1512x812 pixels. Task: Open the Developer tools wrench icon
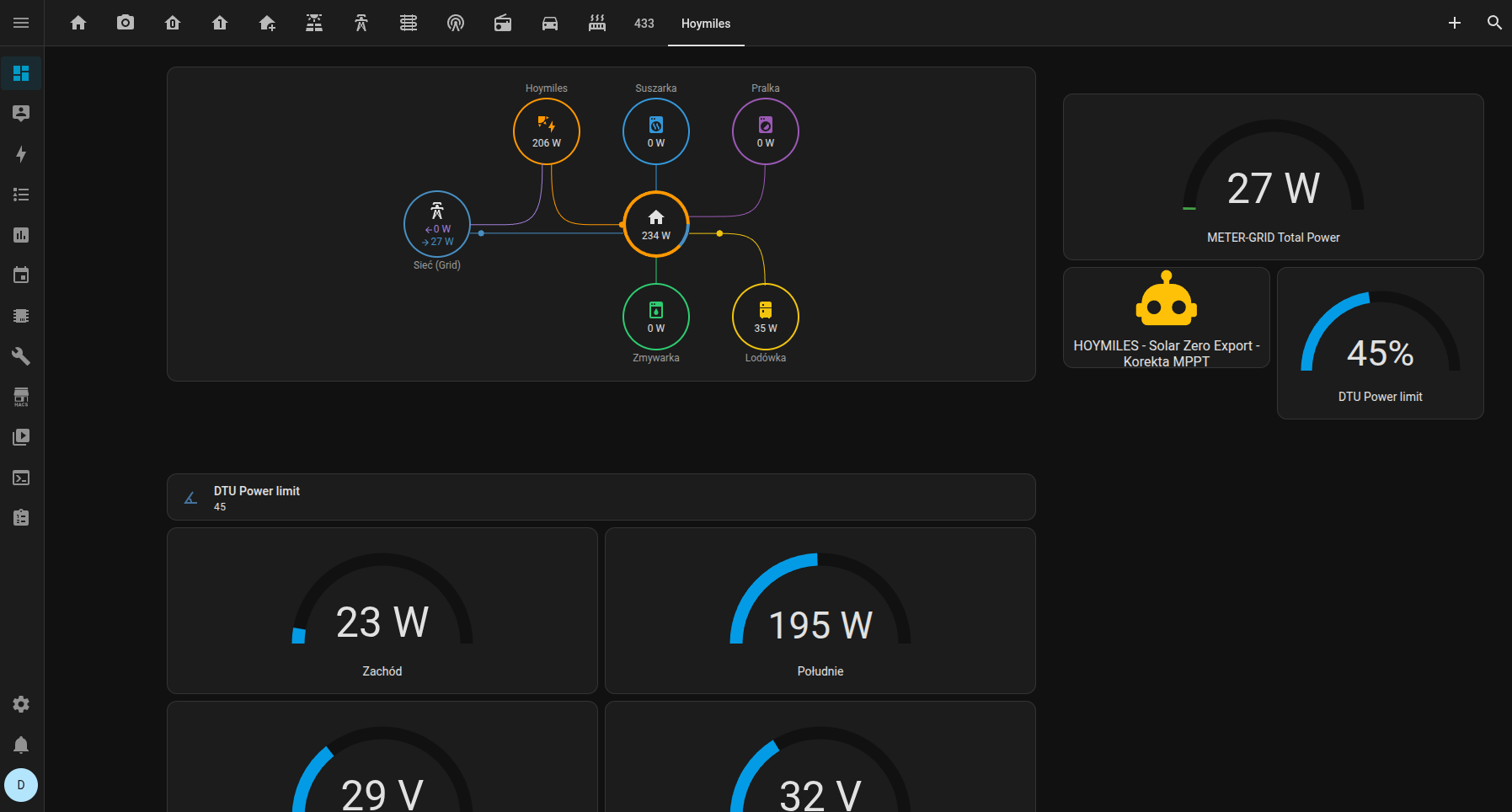[21, 356]
